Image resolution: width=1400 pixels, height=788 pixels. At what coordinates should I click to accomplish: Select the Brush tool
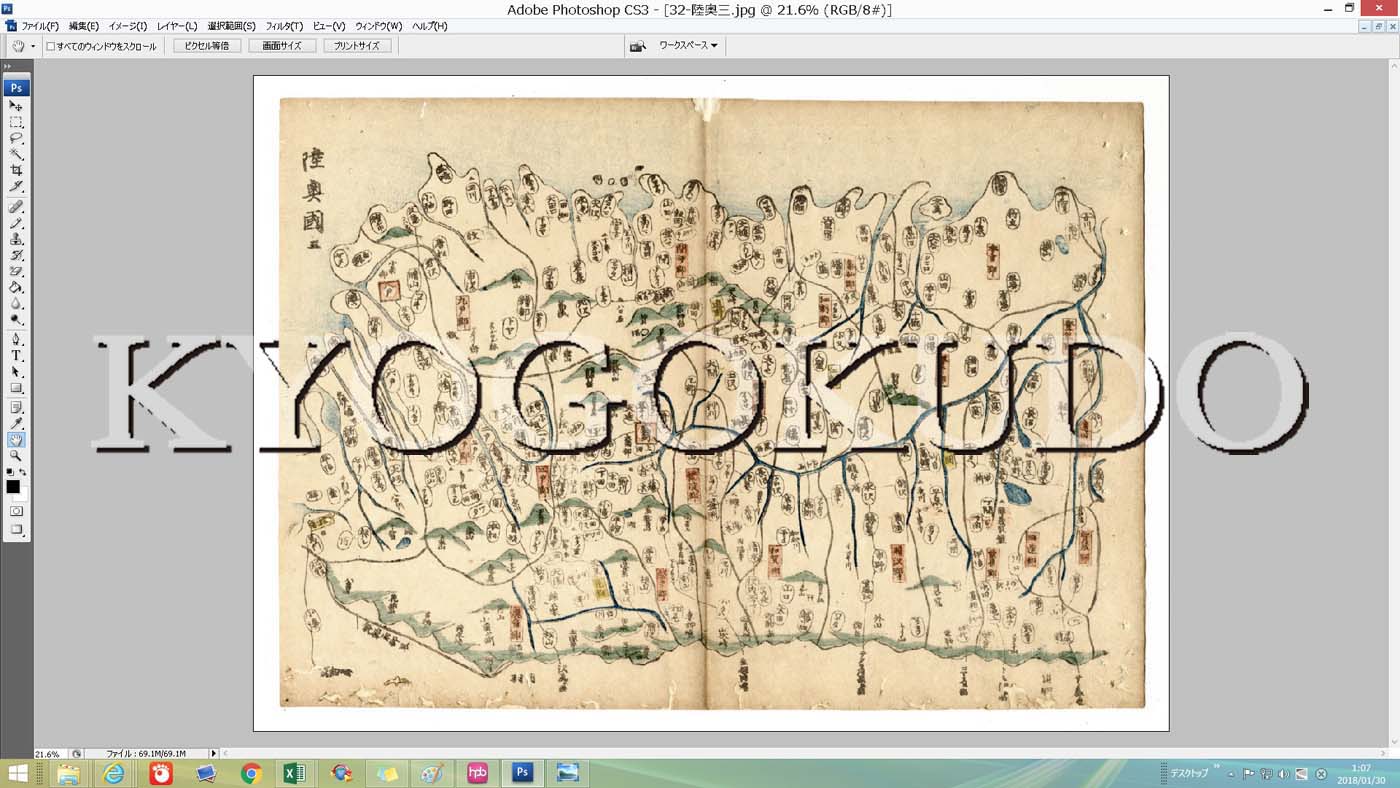(x=16, y=223)
